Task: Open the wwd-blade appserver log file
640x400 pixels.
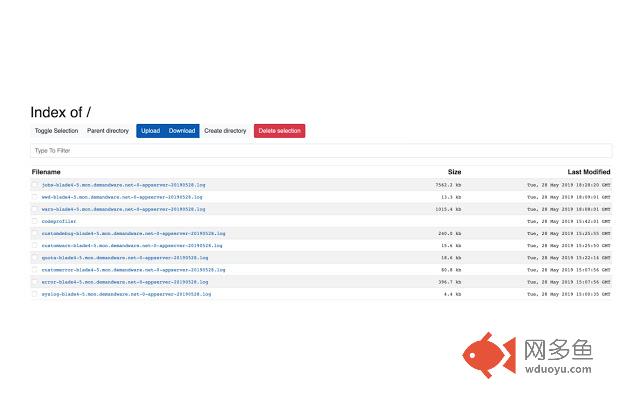Action: coord(122,197)
